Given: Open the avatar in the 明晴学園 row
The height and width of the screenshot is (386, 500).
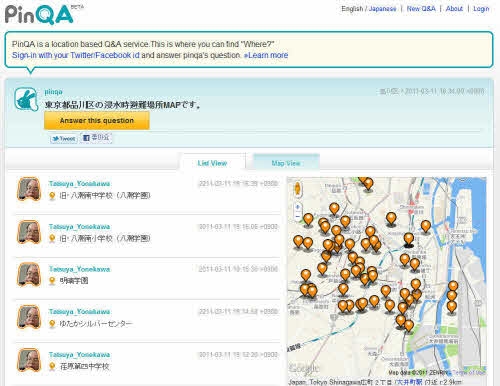Looking at the screenshot, I should tap(29, 274).
